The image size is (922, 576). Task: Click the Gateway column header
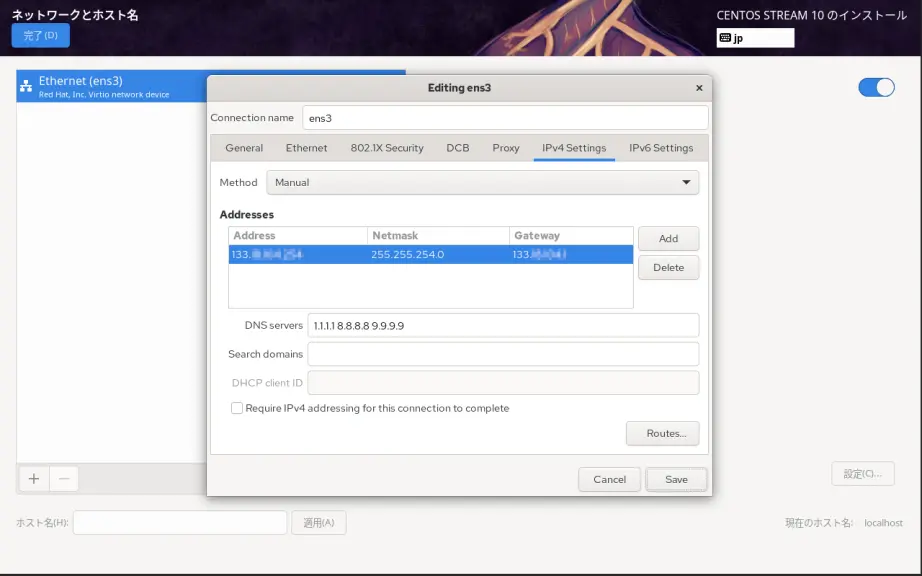[571, 236]
